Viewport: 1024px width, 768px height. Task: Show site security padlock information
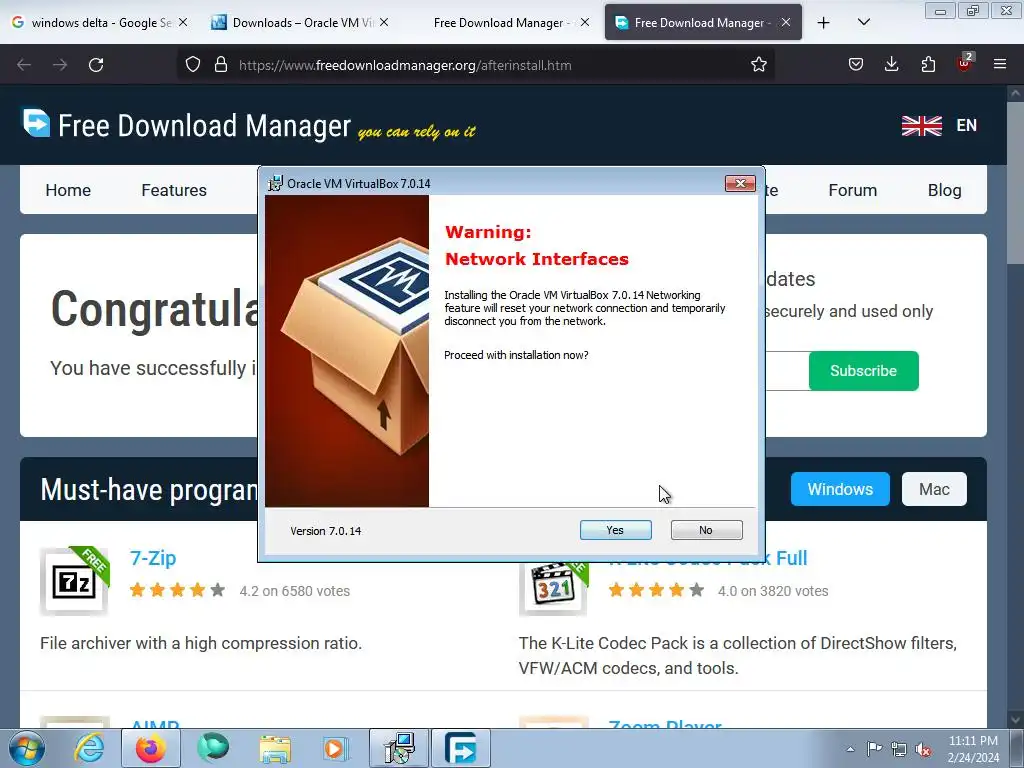tap(221, 65)
